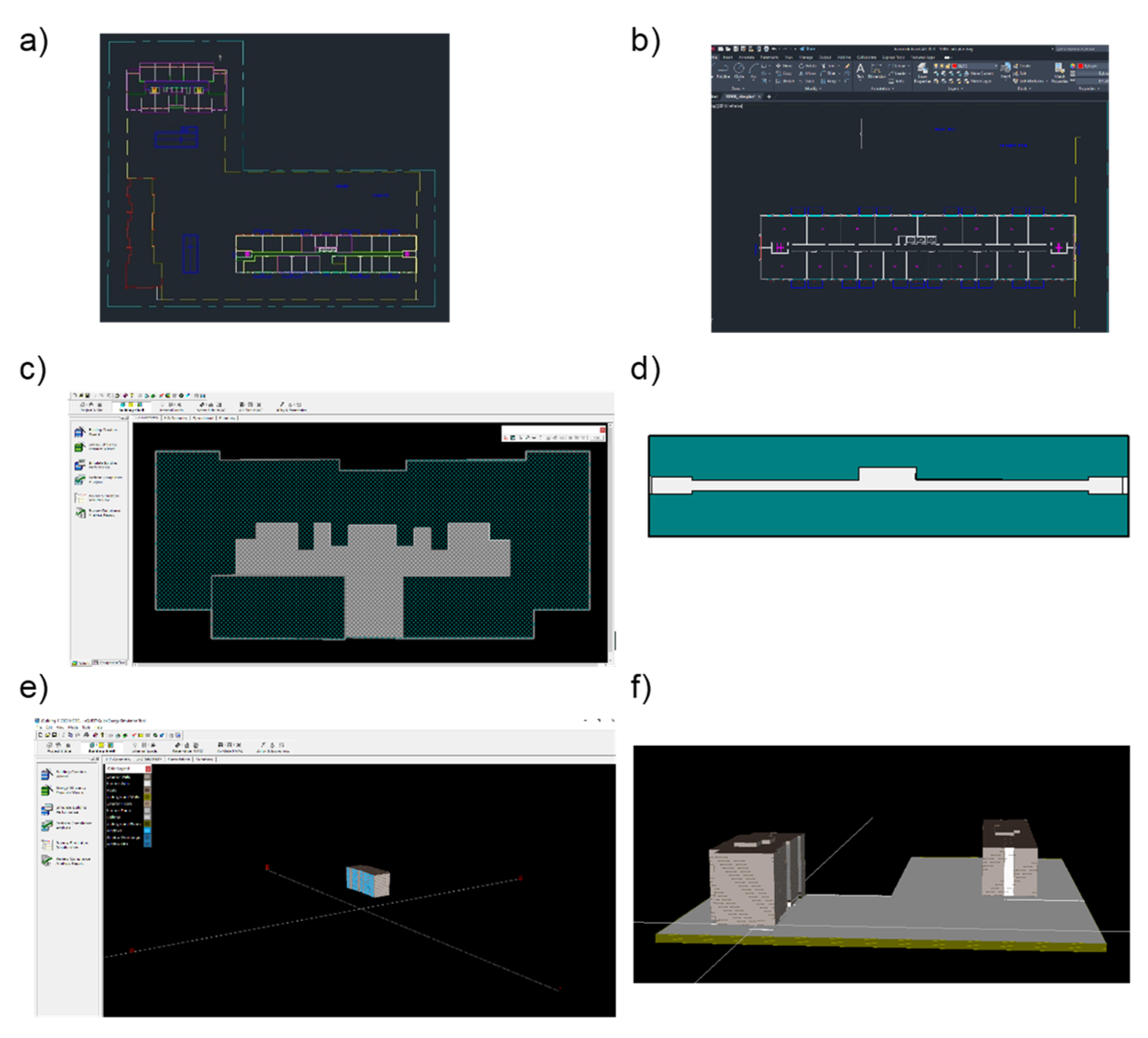Open Building Creation Wizard in panel e
The width and height of the screenshot is (1148, 1038).
(47, 774)
